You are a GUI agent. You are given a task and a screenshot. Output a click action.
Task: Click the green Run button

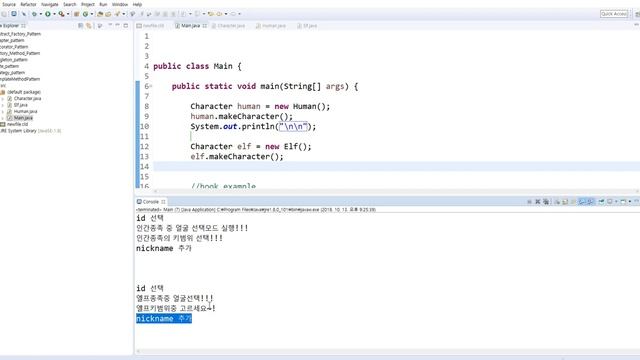coord(48,14)
